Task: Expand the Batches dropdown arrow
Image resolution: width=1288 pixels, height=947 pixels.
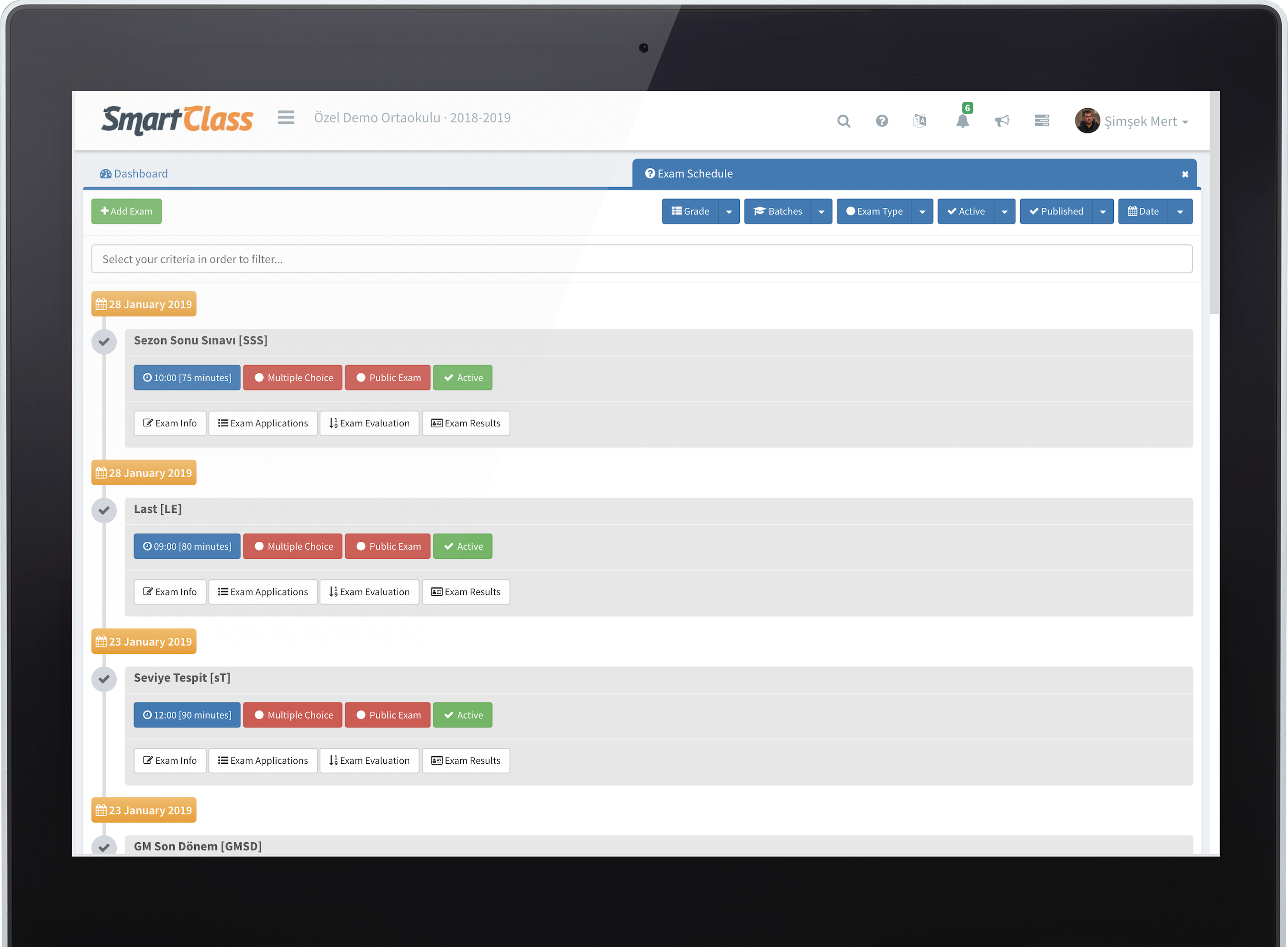Action: (822, 212)
